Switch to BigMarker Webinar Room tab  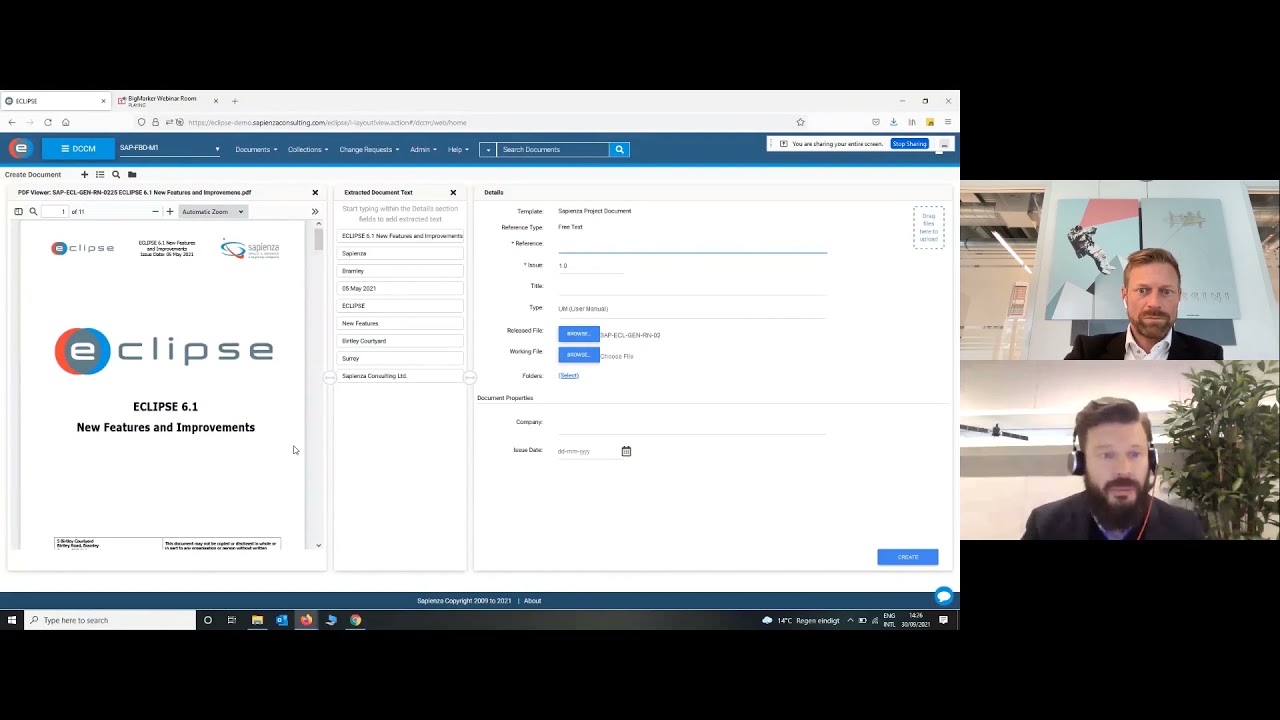coord(163,101)
